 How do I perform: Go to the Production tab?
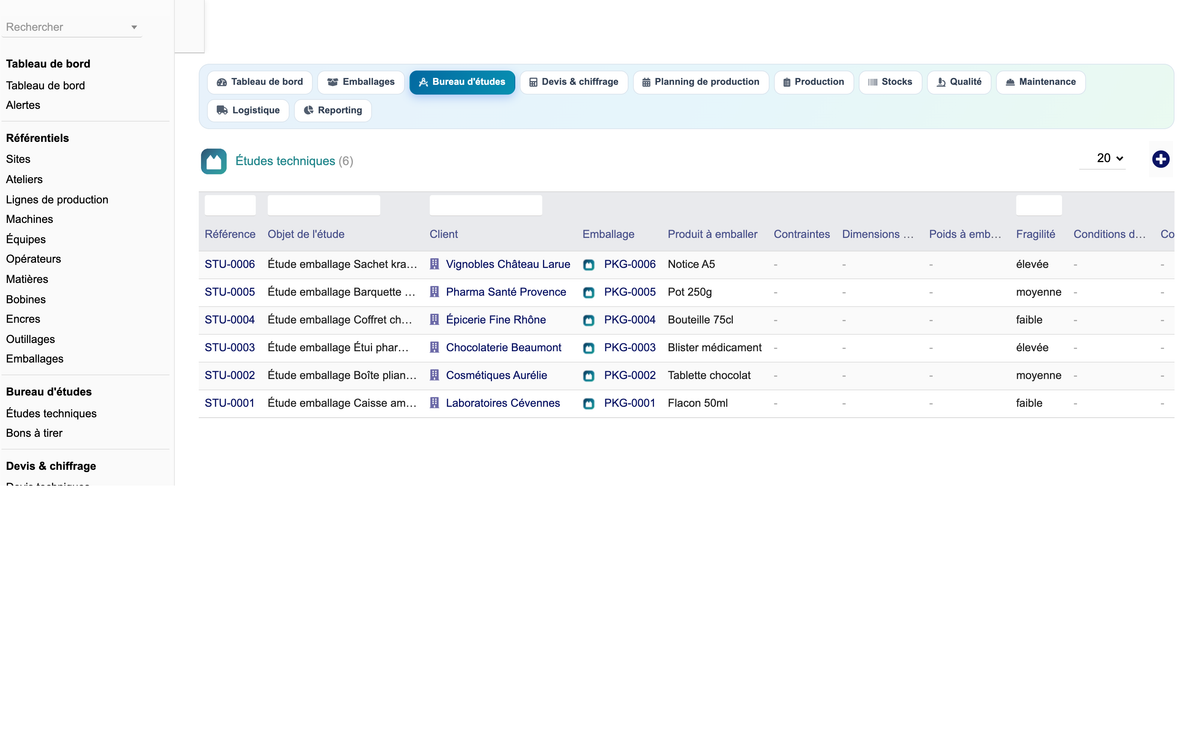pos(814,82)
